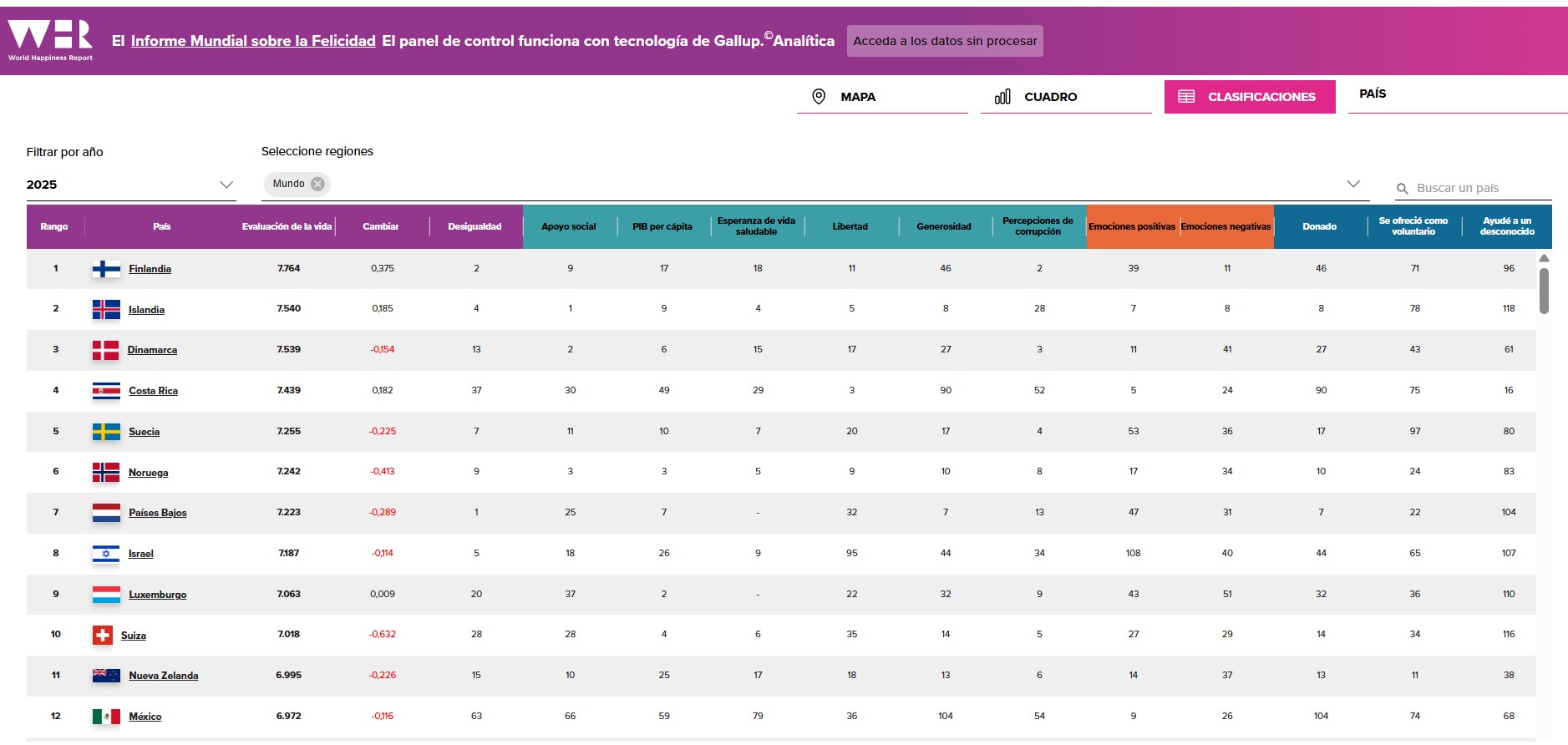The width and height of the screenshot is (1568, 745).
Task: Click Suiza's change value -0,632
Action: click(383, 635)
